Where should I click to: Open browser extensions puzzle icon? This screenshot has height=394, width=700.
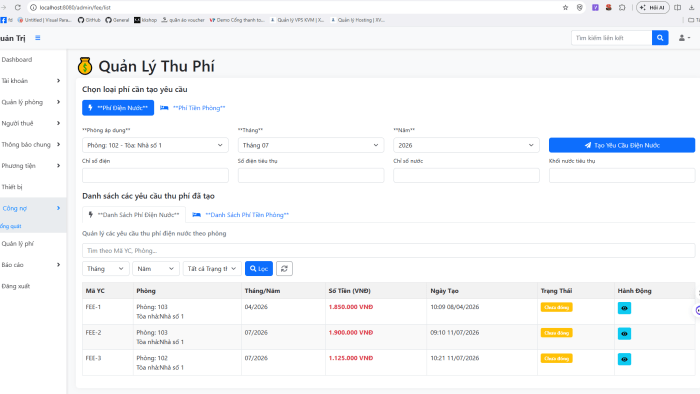tap(622, 7)
